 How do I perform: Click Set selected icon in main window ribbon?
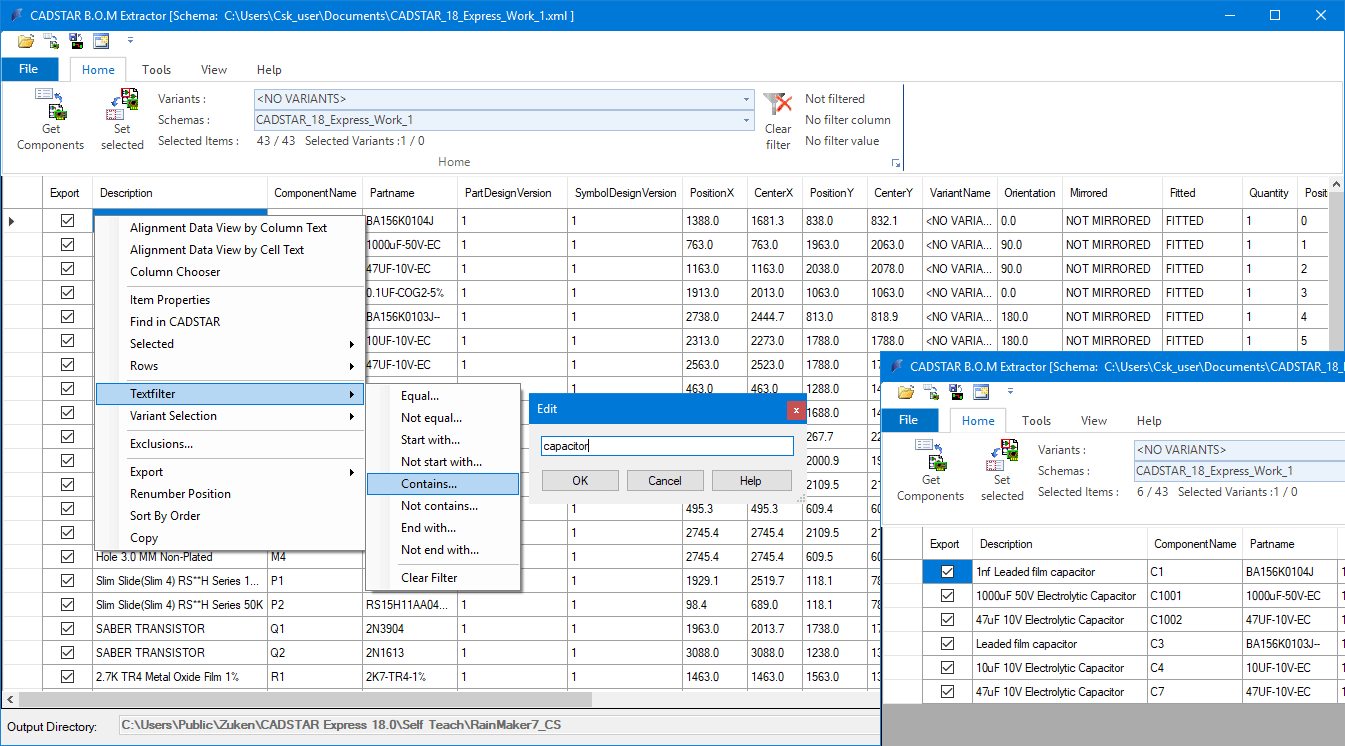coord(122,103)
